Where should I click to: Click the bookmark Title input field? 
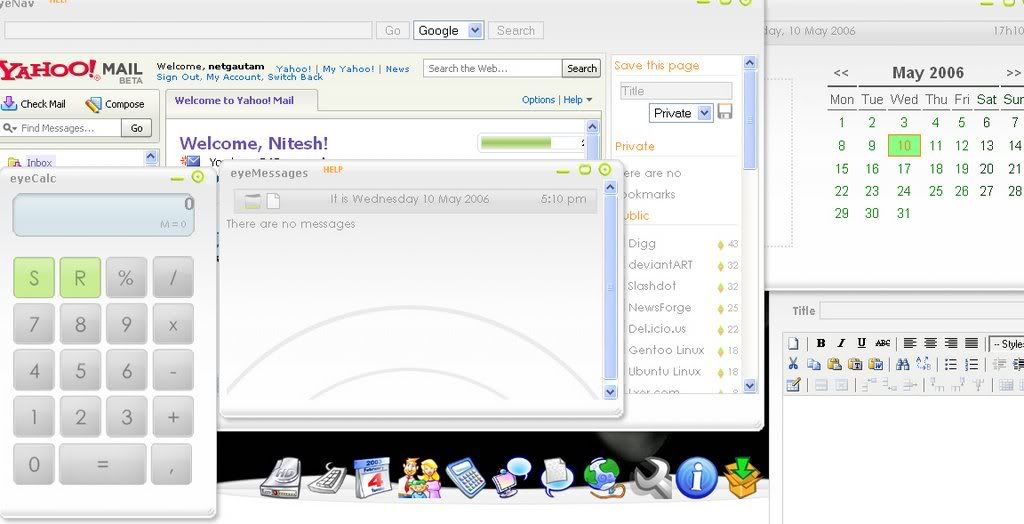tap(676, 91)
